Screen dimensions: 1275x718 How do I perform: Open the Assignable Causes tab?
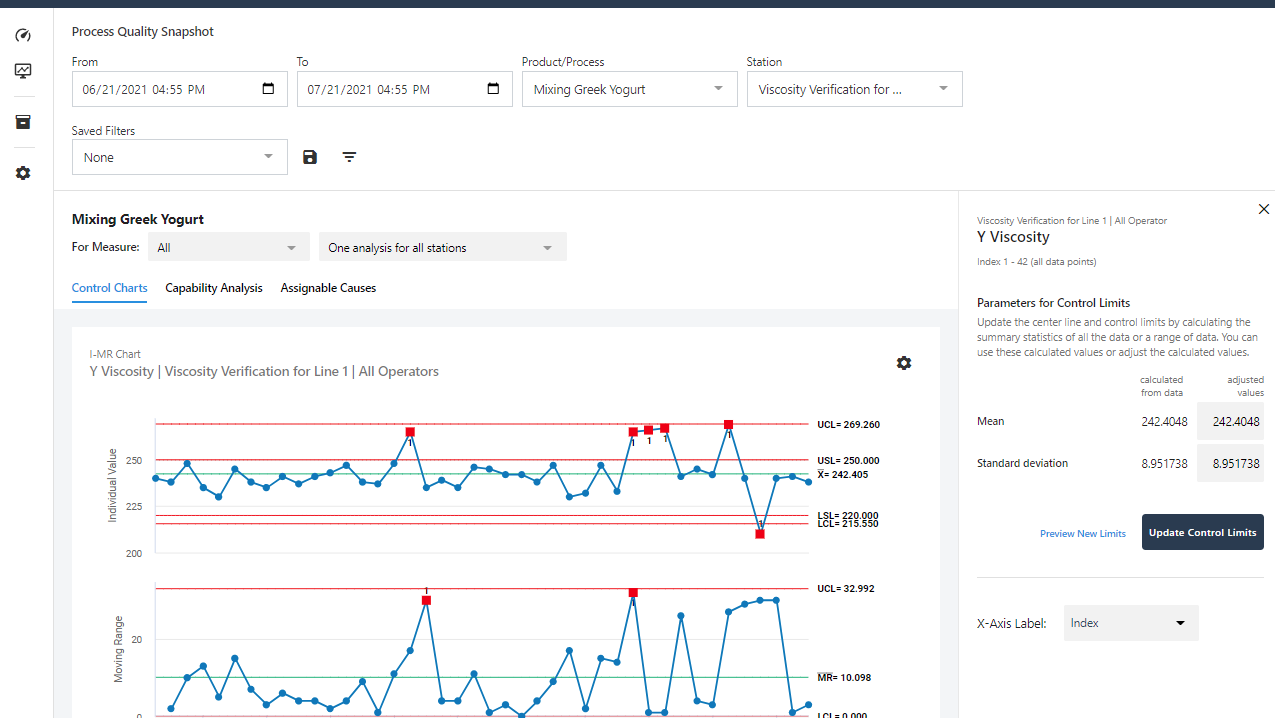(328, 288)
